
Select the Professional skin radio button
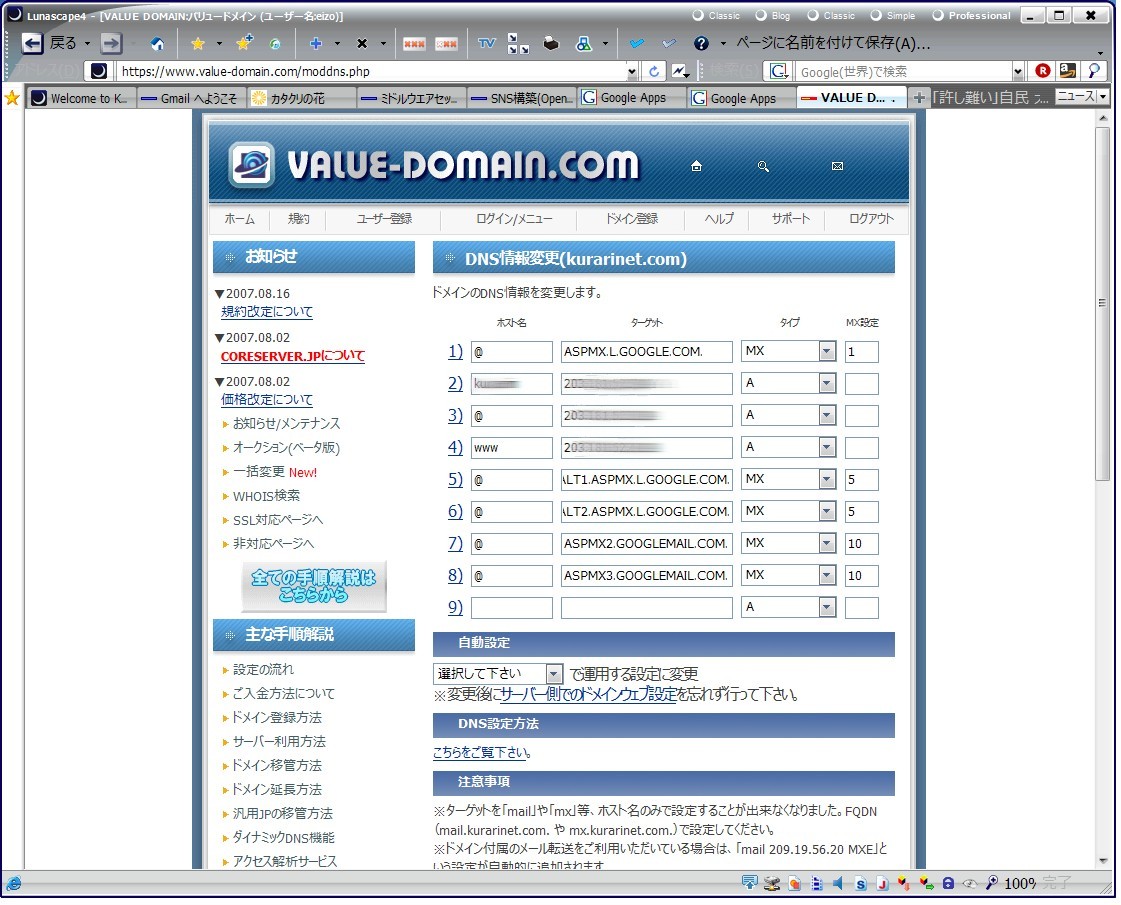(938, 15)
